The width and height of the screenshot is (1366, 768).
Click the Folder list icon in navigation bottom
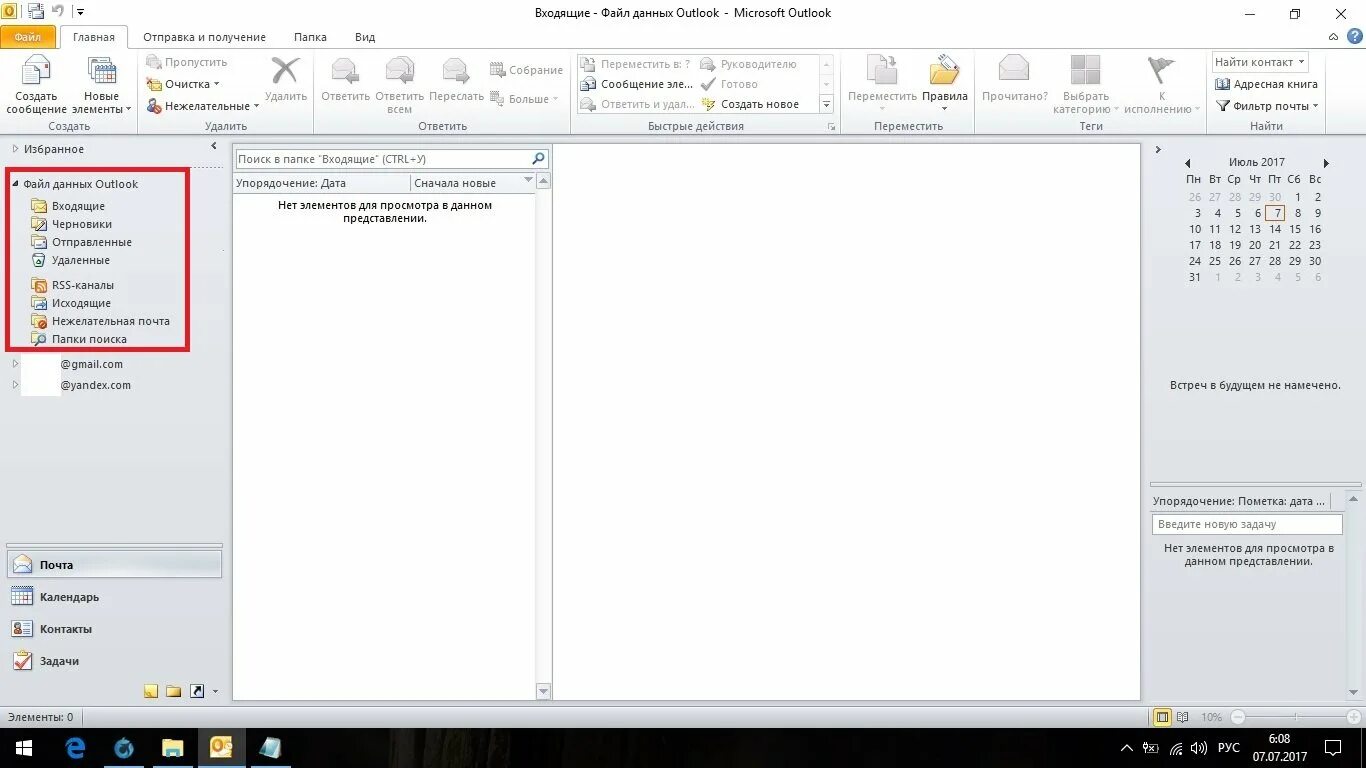[x=173, y=691]
